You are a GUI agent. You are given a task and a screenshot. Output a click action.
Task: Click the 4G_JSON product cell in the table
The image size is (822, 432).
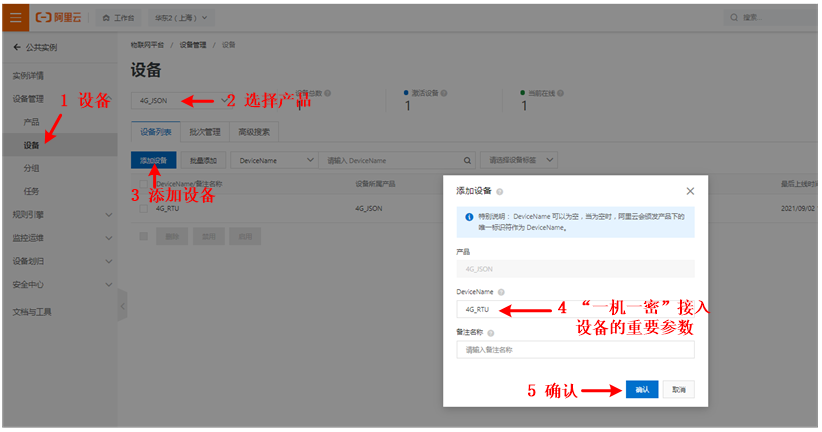coord(369,209)
